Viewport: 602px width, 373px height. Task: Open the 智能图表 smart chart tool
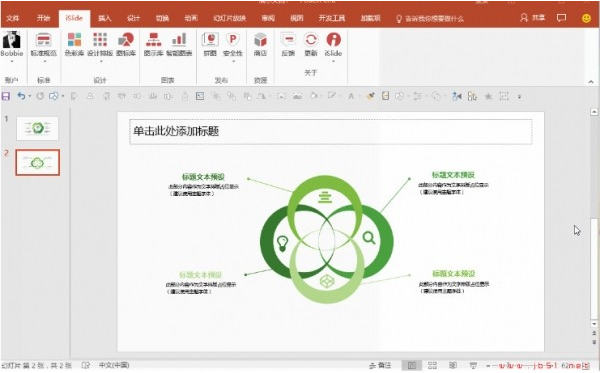tap(179, 44)
